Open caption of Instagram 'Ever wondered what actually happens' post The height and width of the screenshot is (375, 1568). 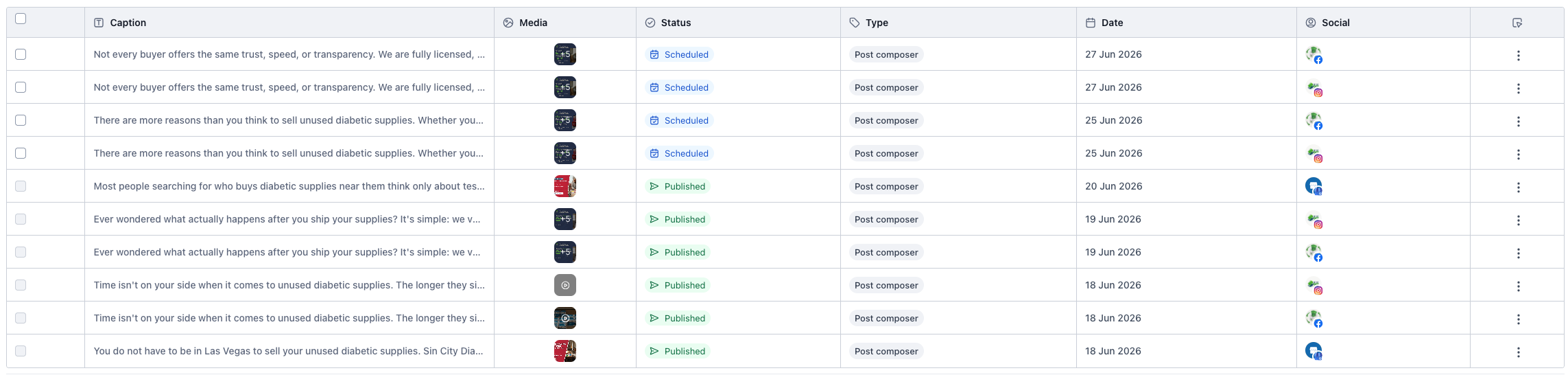coord(287,219)
